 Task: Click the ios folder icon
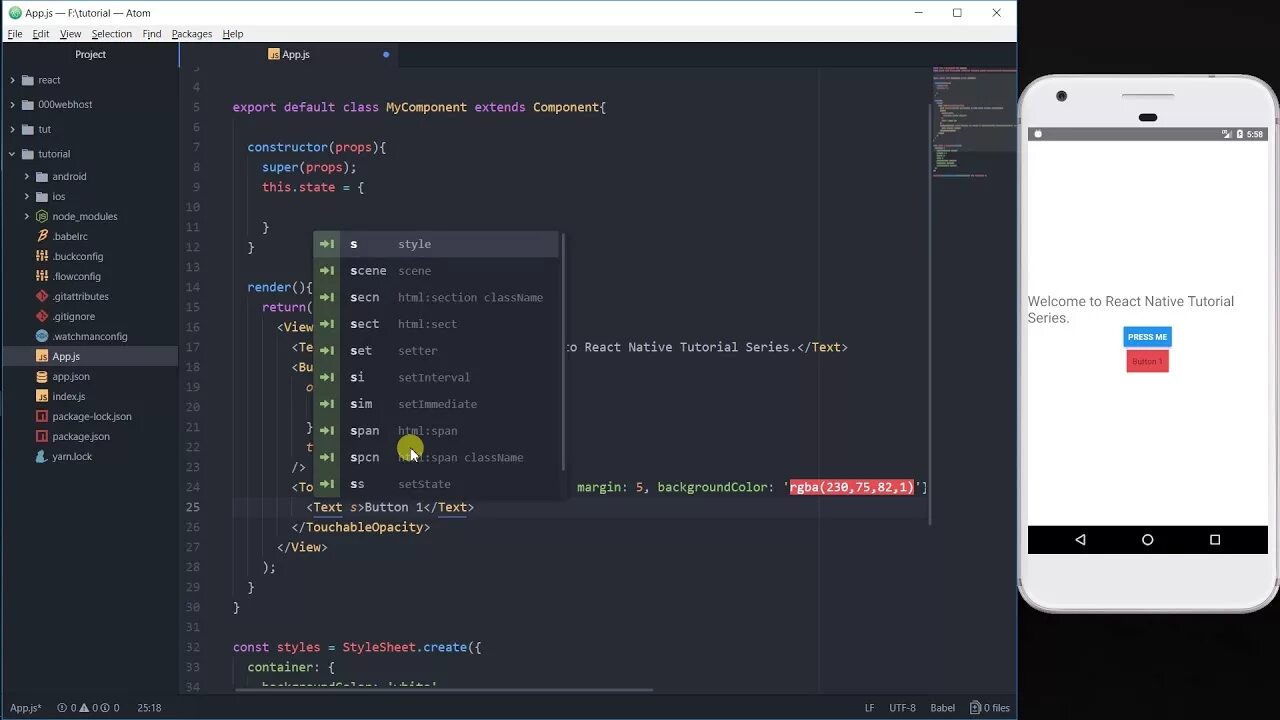click(x=42, y=196)
